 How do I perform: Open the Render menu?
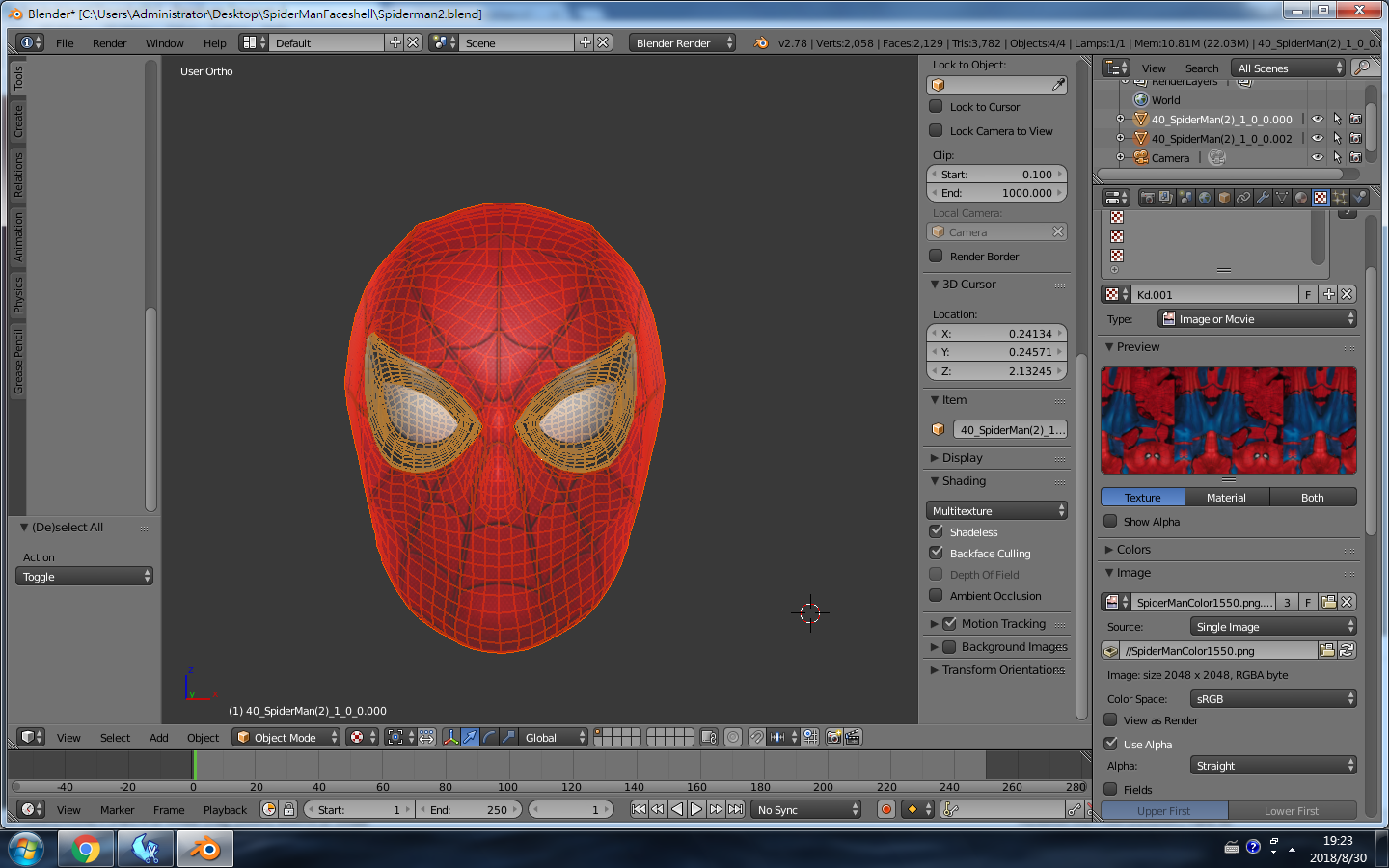[109, 42]
